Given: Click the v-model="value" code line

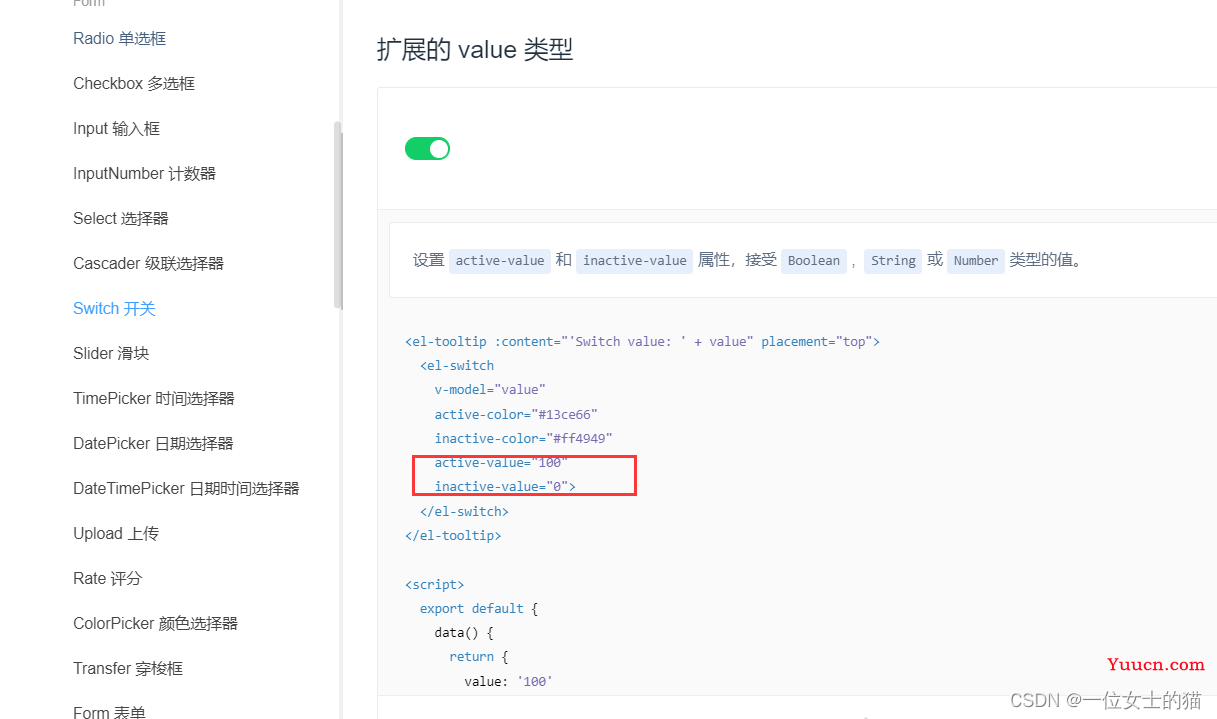Looking at the screenshot, I should 490,390.
